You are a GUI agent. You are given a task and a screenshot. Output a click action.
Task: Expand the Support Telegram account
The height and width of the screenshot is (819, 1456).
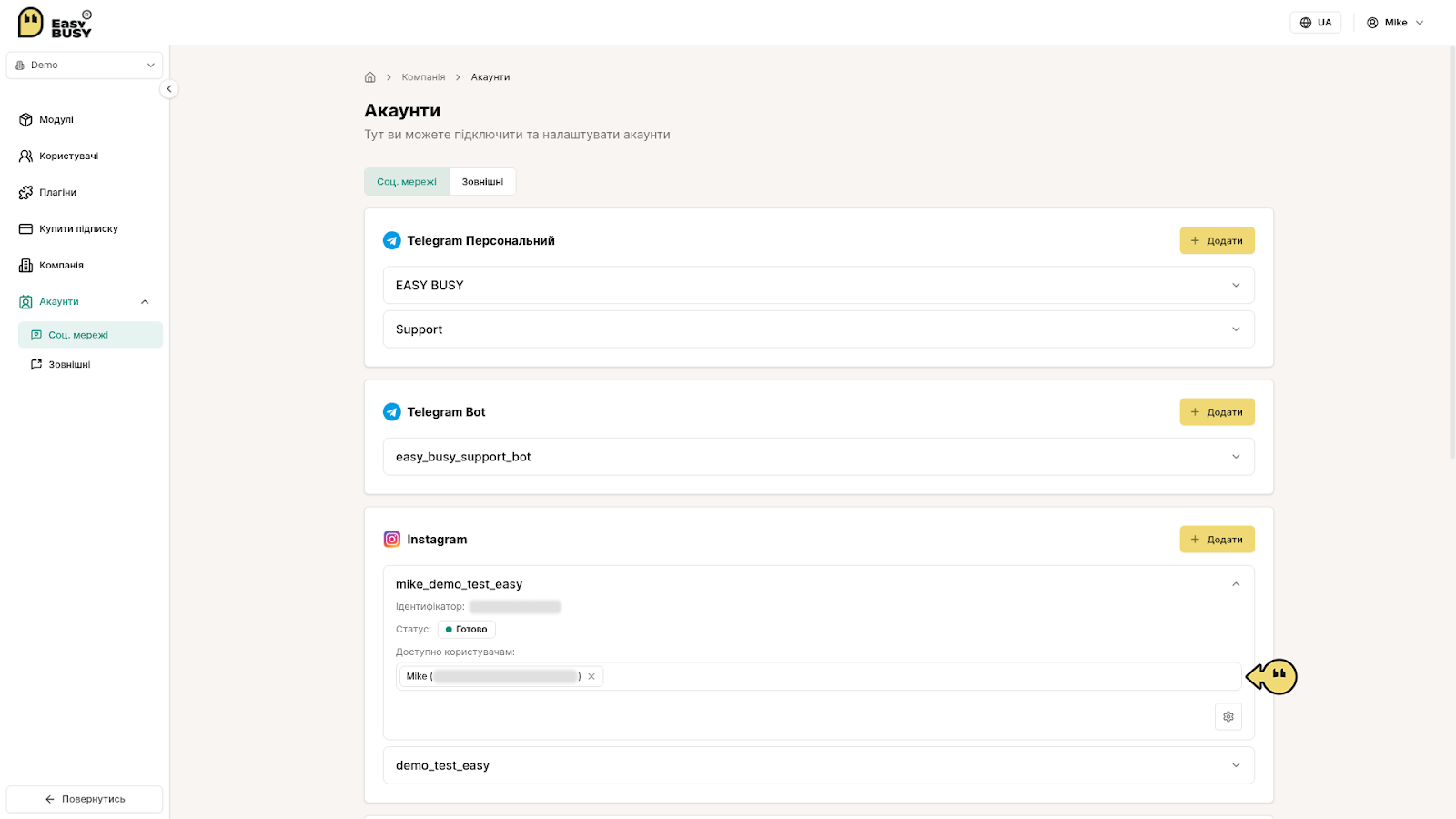tap(818, 329)
